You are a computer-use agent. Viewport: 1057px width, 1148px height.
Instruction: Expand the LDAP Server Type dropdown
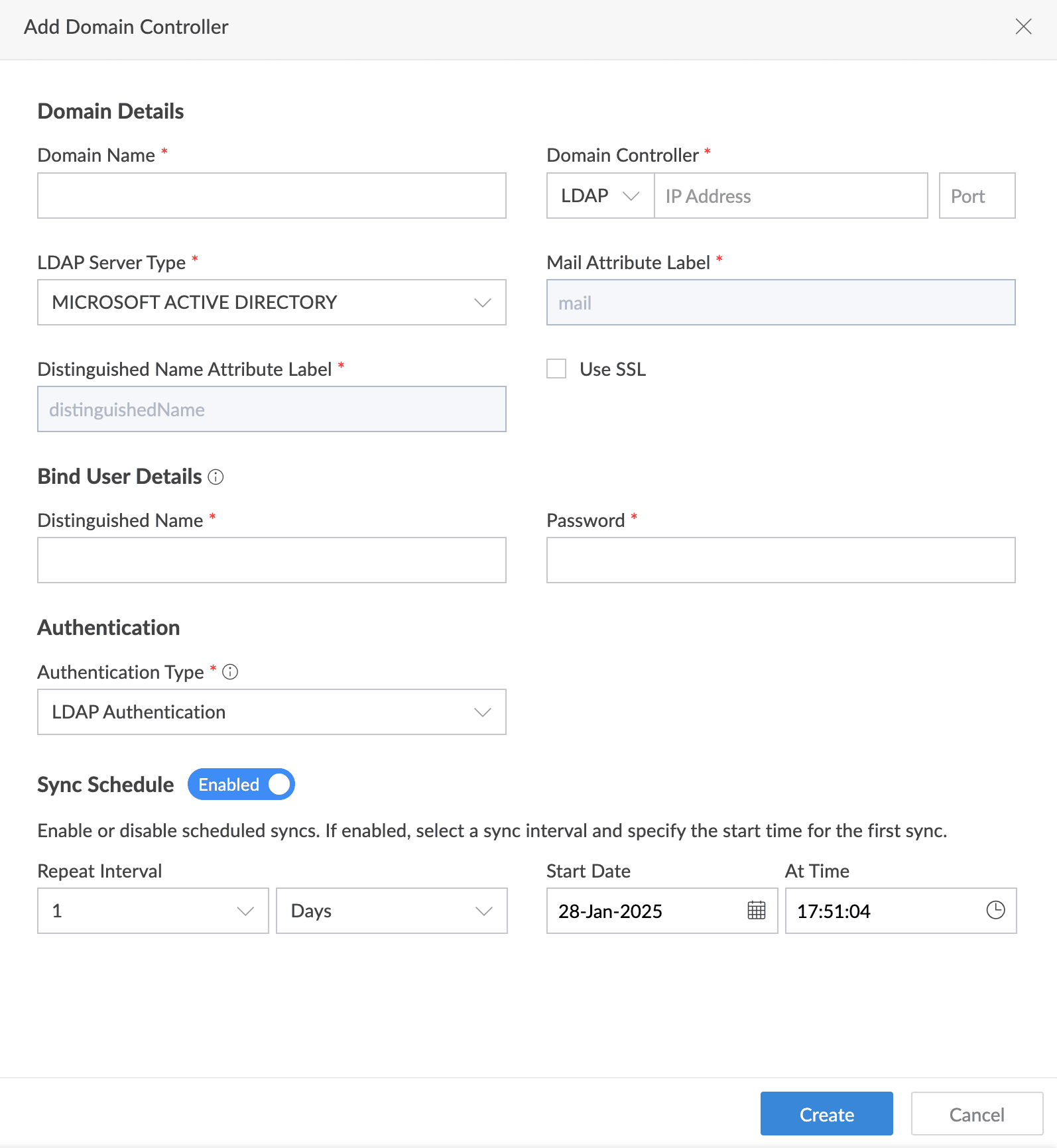tap(272, 302)
